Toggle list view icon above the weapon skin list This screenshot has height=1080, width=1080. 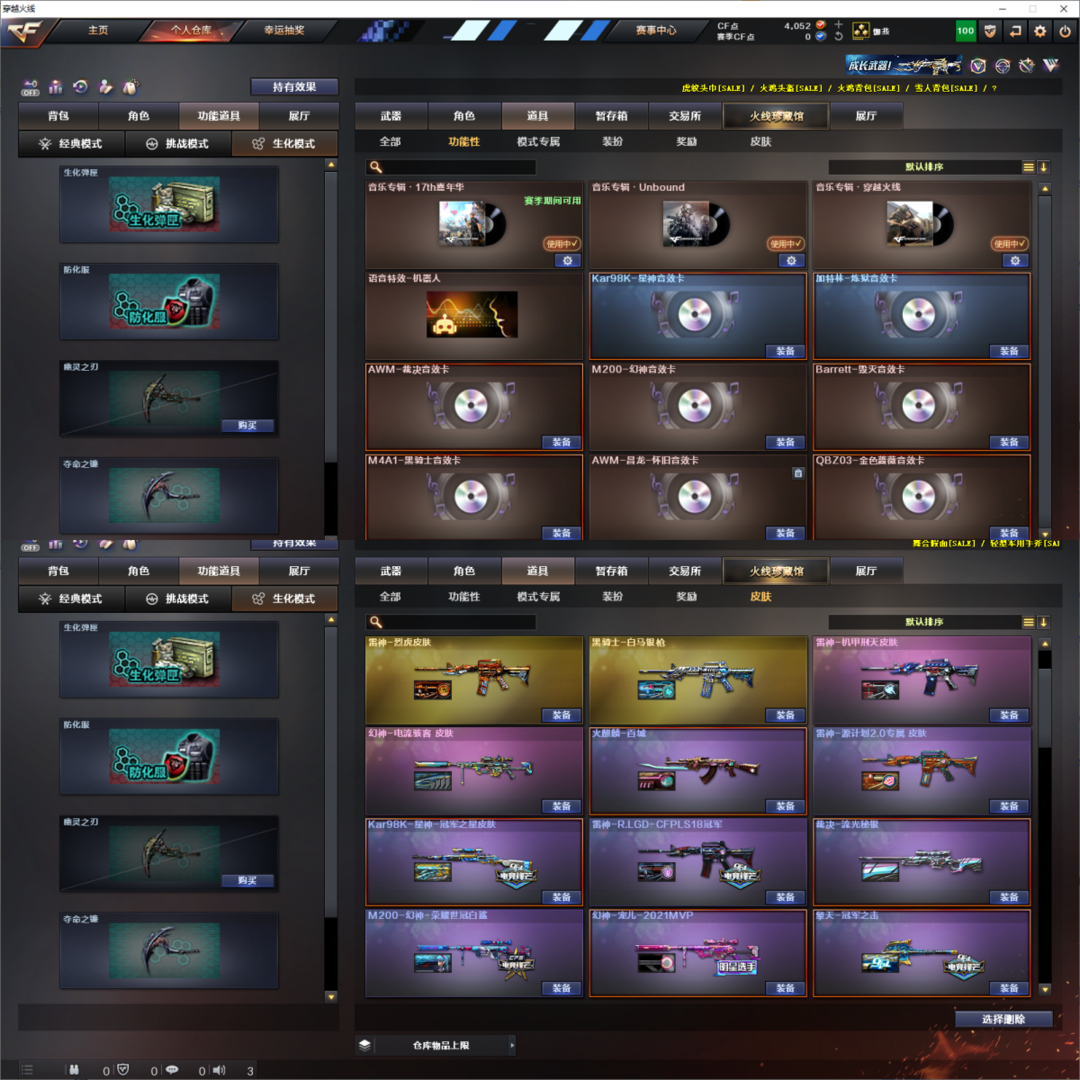(1028, 622)
